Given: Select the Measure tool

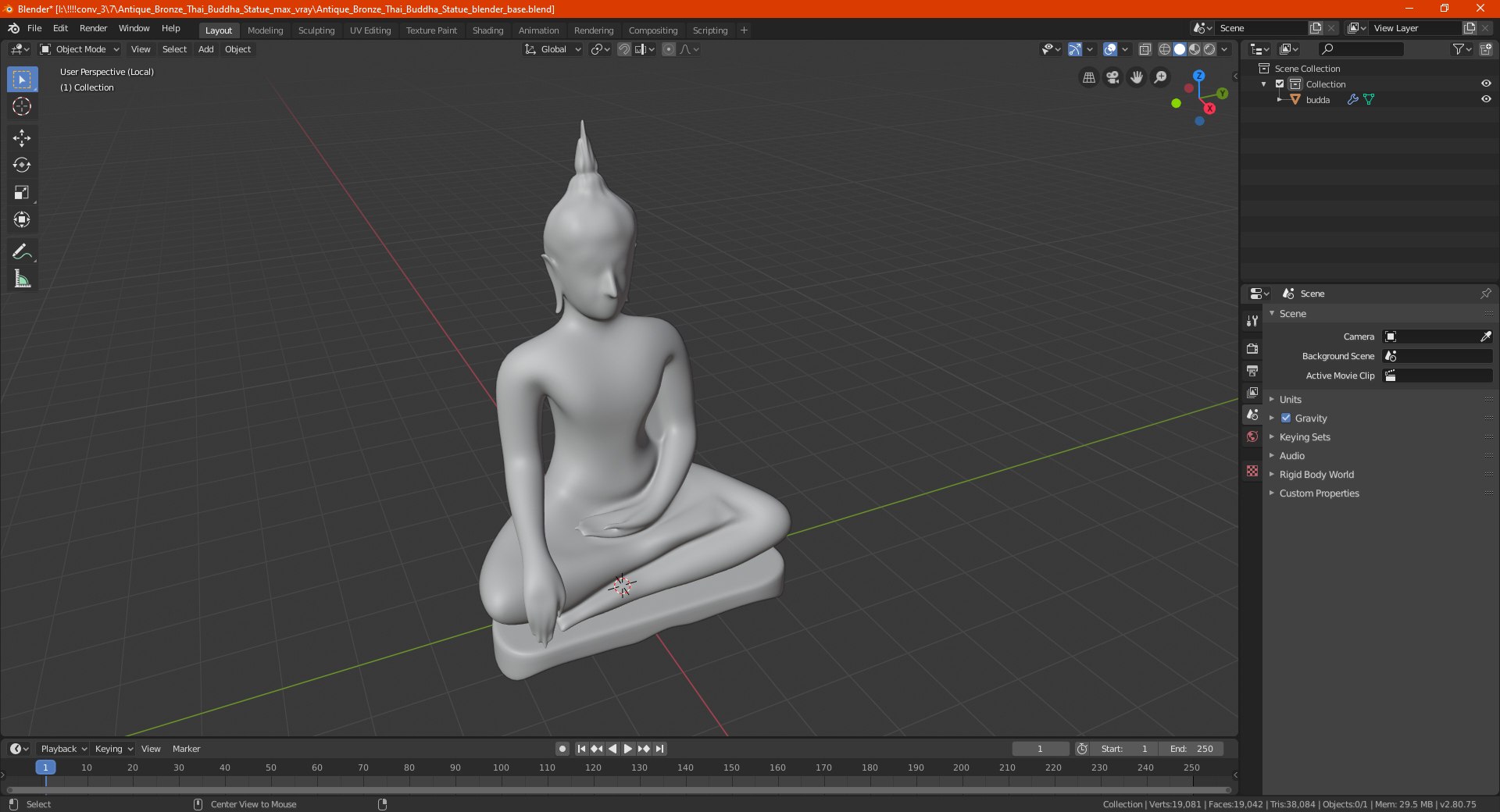Looking at the screenshot, I should tap(22, 279).
